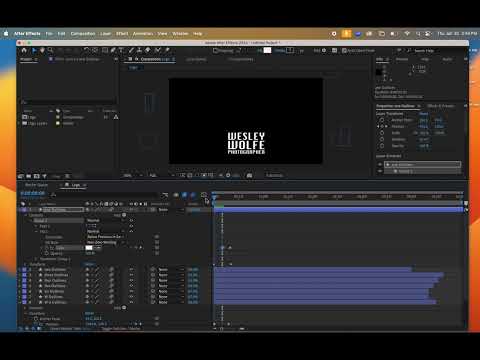Expand layer 2 twirl arrow in timeline
This screenshot has height=360, width=480.
(x=19, y=269)
